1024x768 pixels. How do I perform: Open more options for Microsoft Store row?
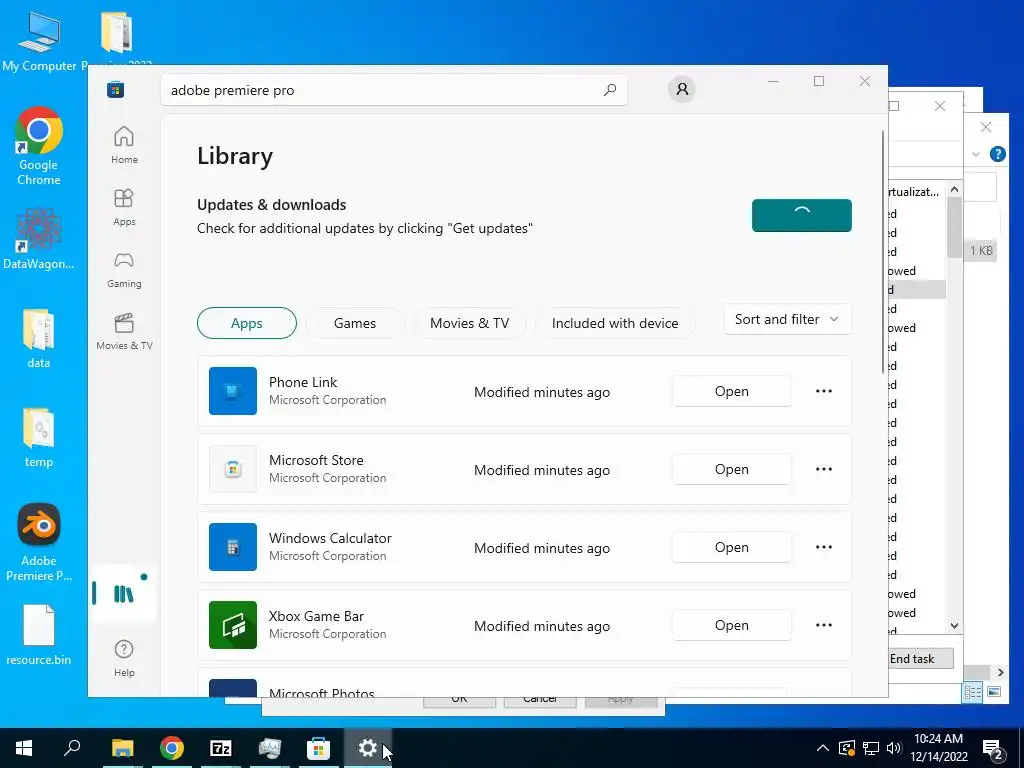(824, 469)
